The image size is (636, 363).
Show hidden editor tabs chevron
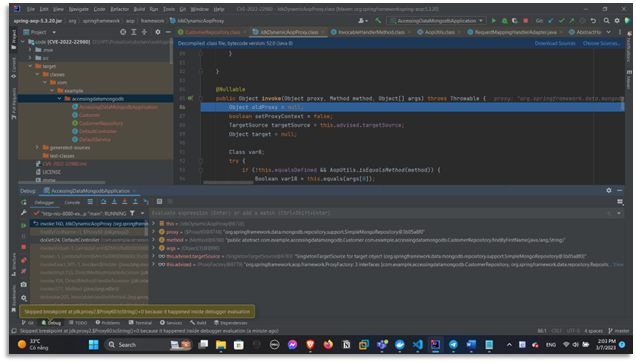point(608,32)
